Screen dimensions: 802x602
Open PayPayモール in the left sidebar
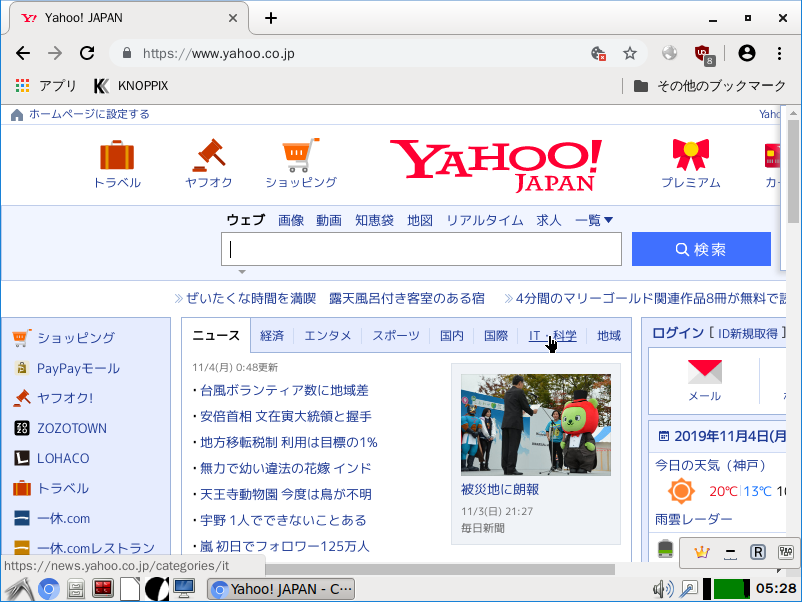(78, 368)
